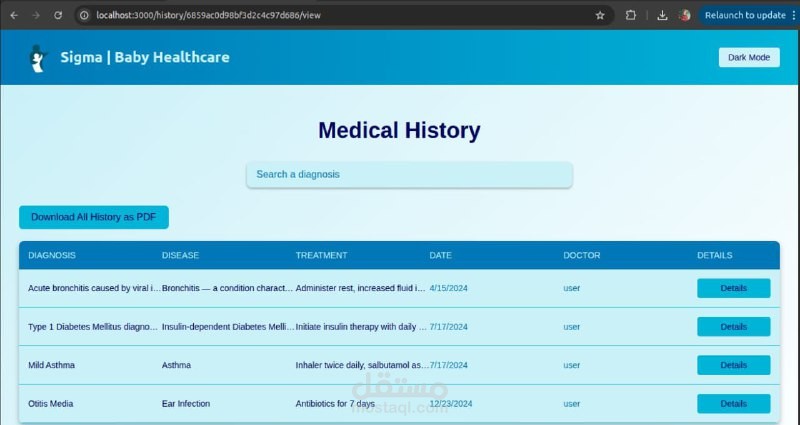
Task: Click the Sigma mother-and-baby logo icon
Action: pyautogui.click(x=38, y=58)
